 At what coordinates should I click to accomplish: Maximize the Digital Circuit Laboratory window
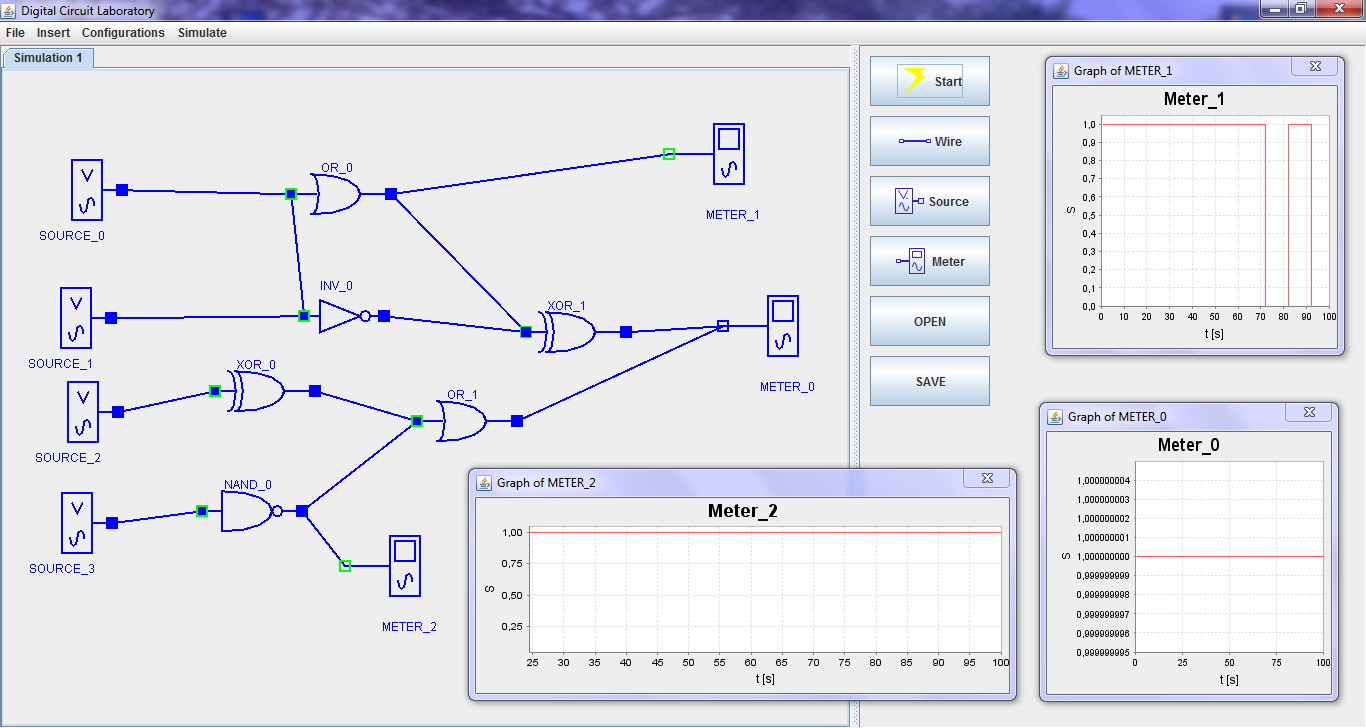click(1300, 8)
